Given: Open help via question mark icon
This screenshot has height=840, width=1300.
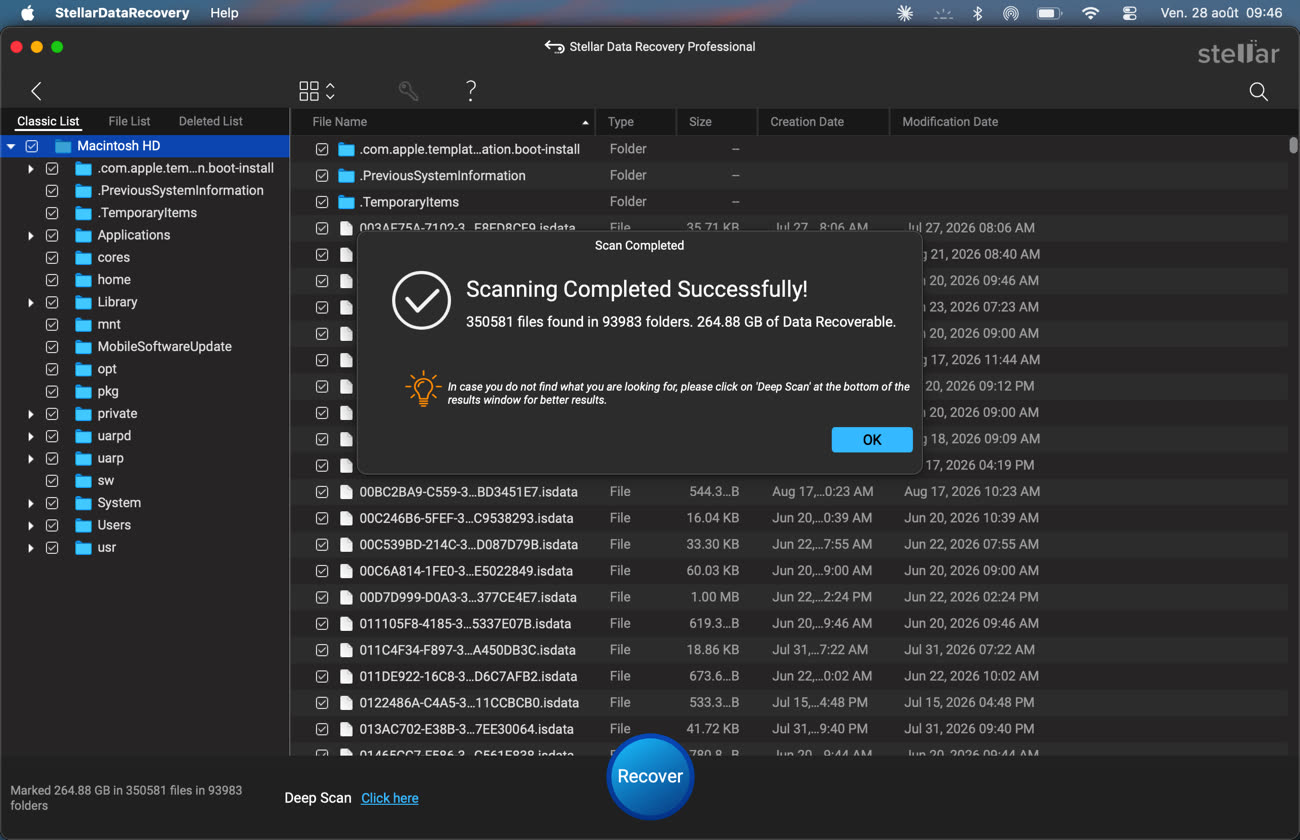Looking at the screenshot, I should pos(471,91).
